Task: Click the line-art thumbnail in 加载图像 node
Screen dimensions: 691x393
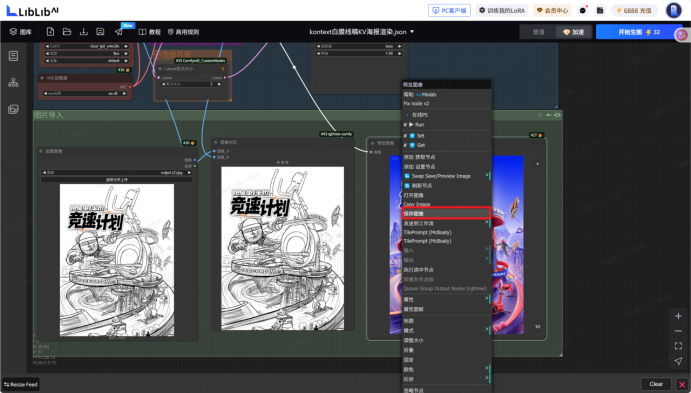Action: 117,260
